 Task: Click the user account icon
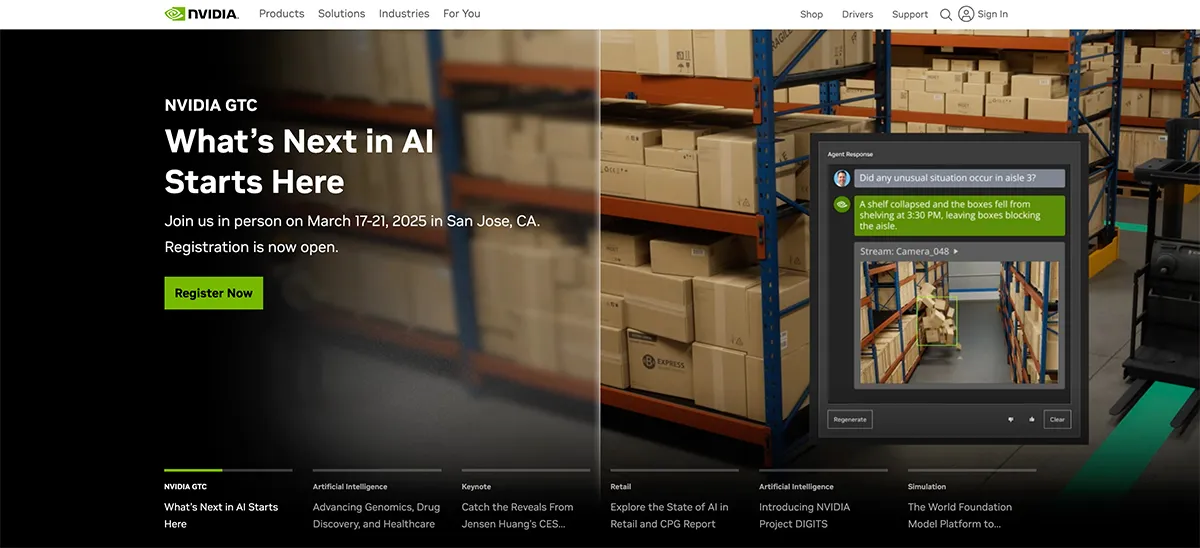[x=966, y=14]
